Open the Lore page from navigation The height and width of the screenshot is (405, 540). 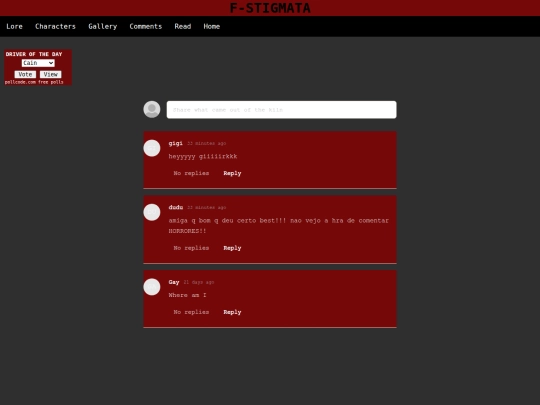[x=14, y=27]
